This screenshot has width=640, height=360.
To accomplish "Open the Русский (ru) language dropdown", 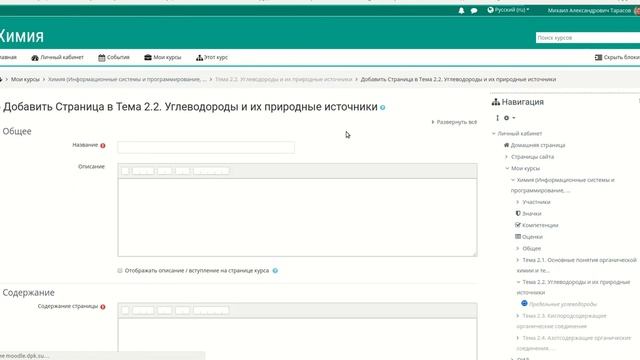I will (x=508, y=10).
